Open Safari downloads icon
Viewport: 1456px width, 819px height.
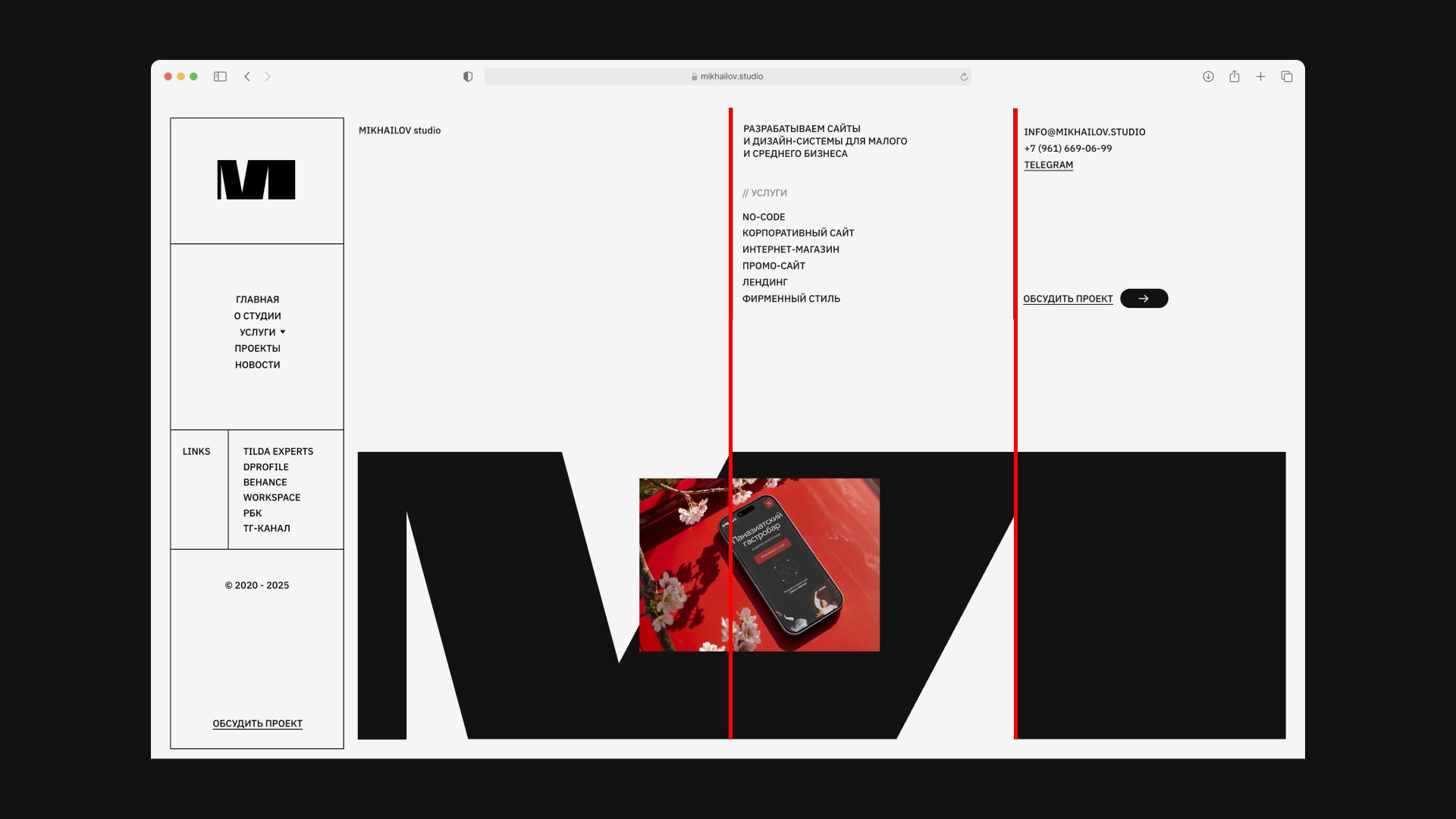point(1208,77)
